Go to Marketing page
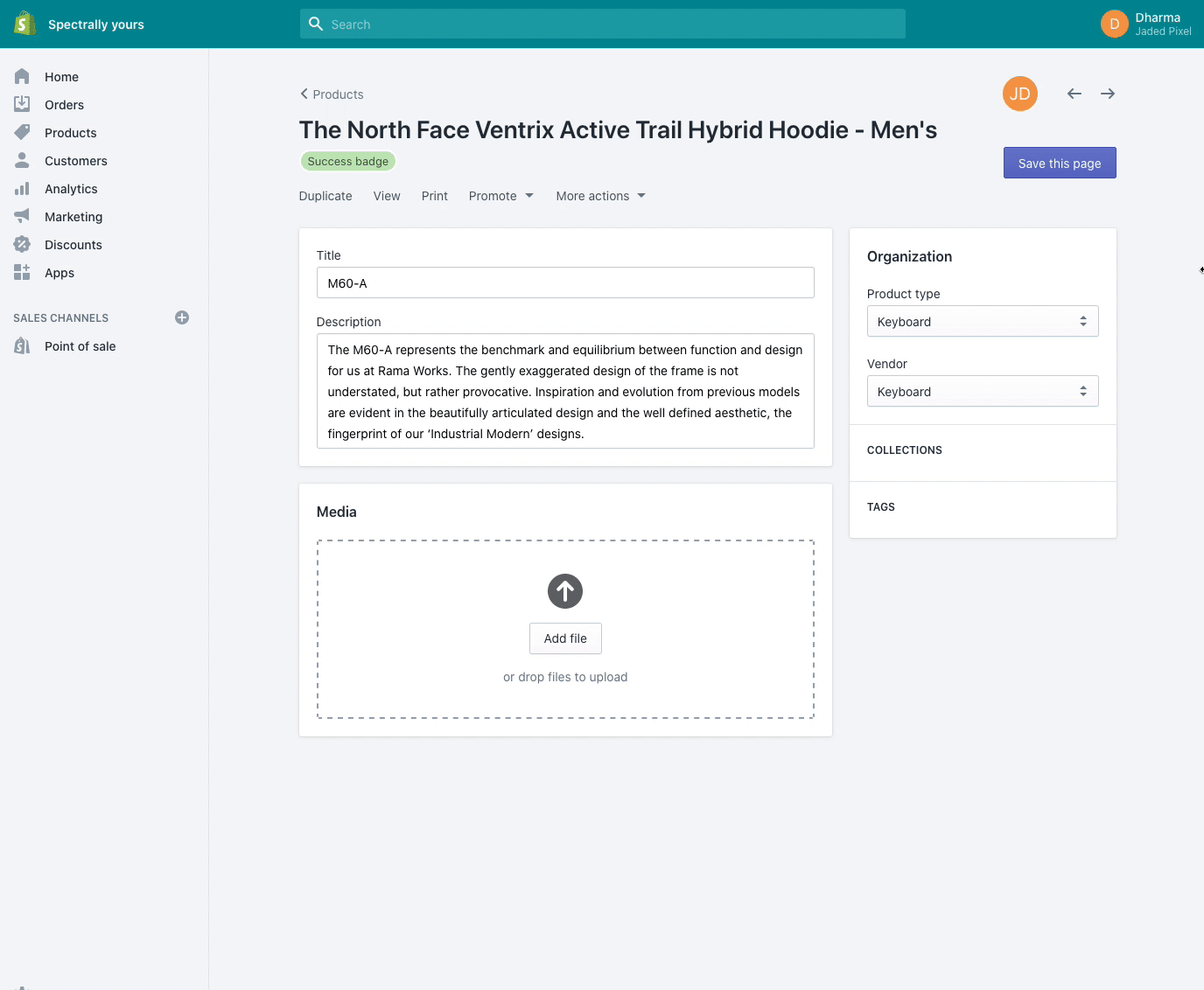 [x=73, y=217]
